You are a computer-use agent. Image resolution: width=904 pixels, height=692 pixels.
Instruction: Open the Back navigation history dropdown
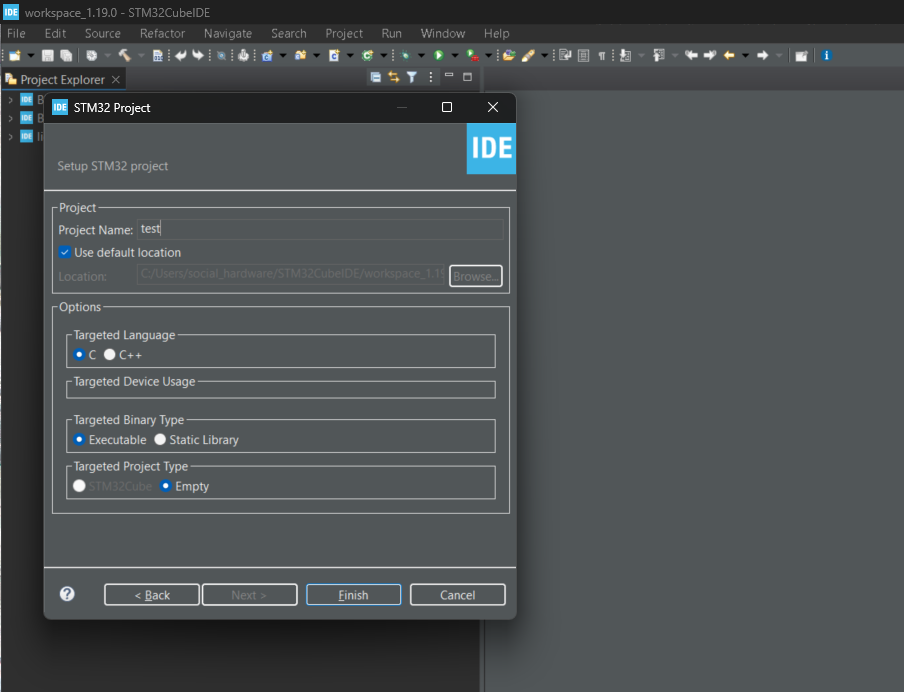pyautogui.click(x=745, y=55)
